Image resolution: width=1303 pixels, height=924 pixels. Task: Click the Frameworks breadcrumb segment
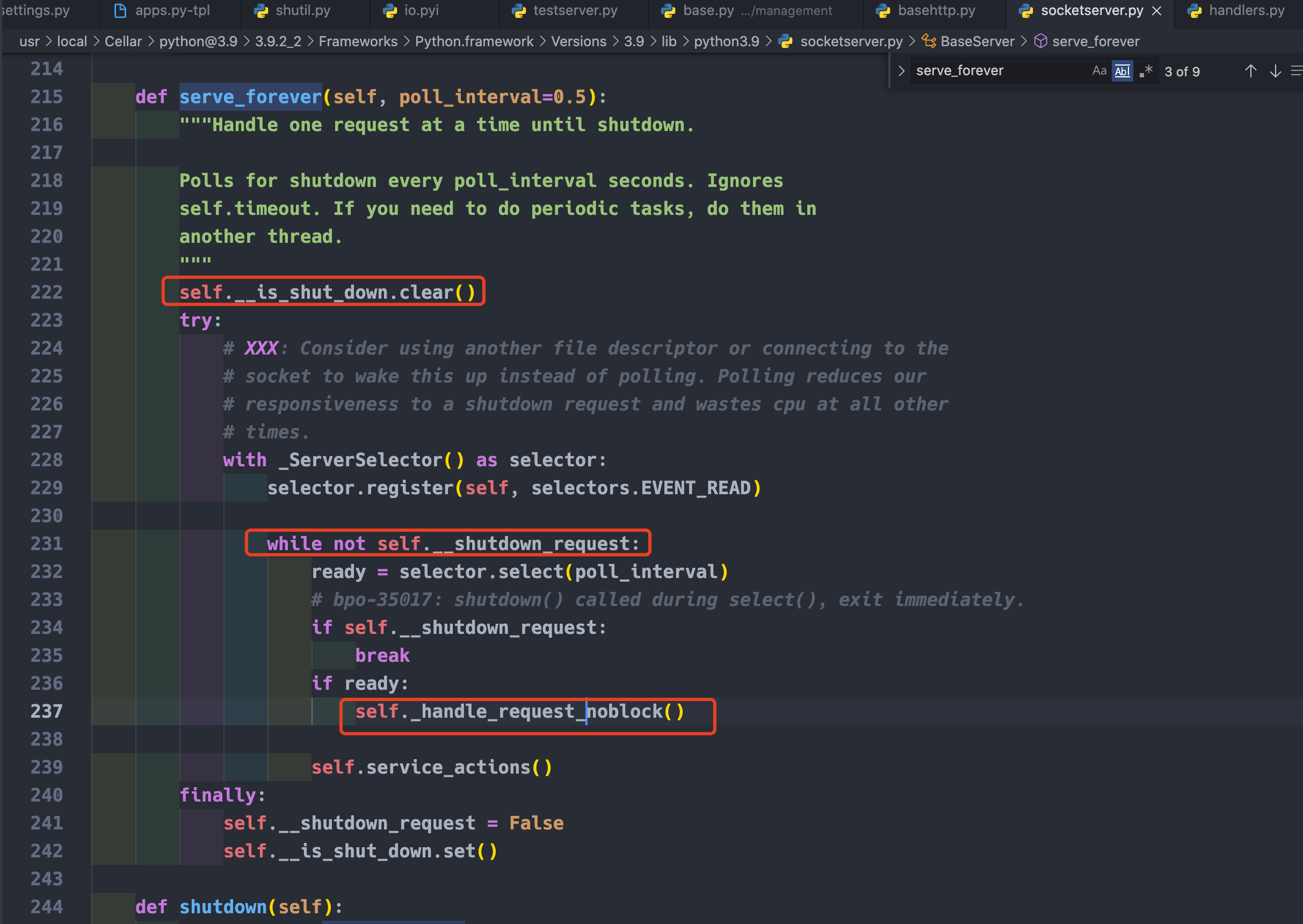tap(358, 41)
